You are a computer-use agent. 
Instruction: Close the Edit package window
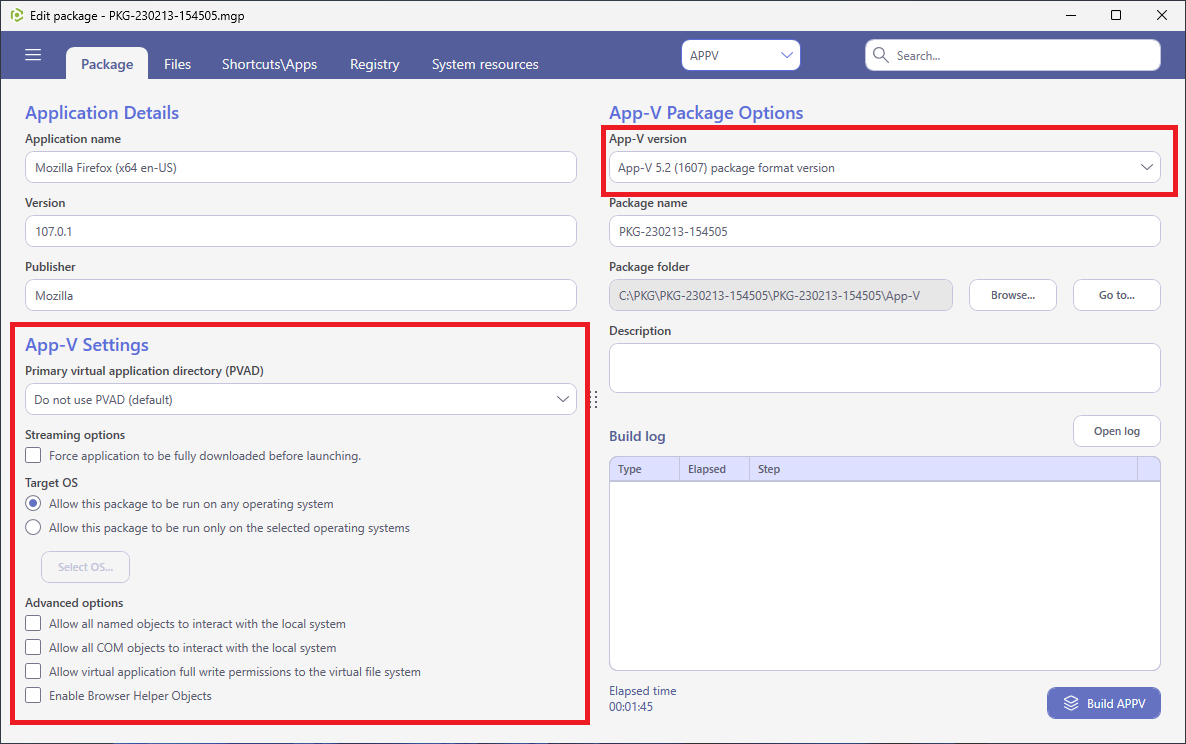point(1162,15)
